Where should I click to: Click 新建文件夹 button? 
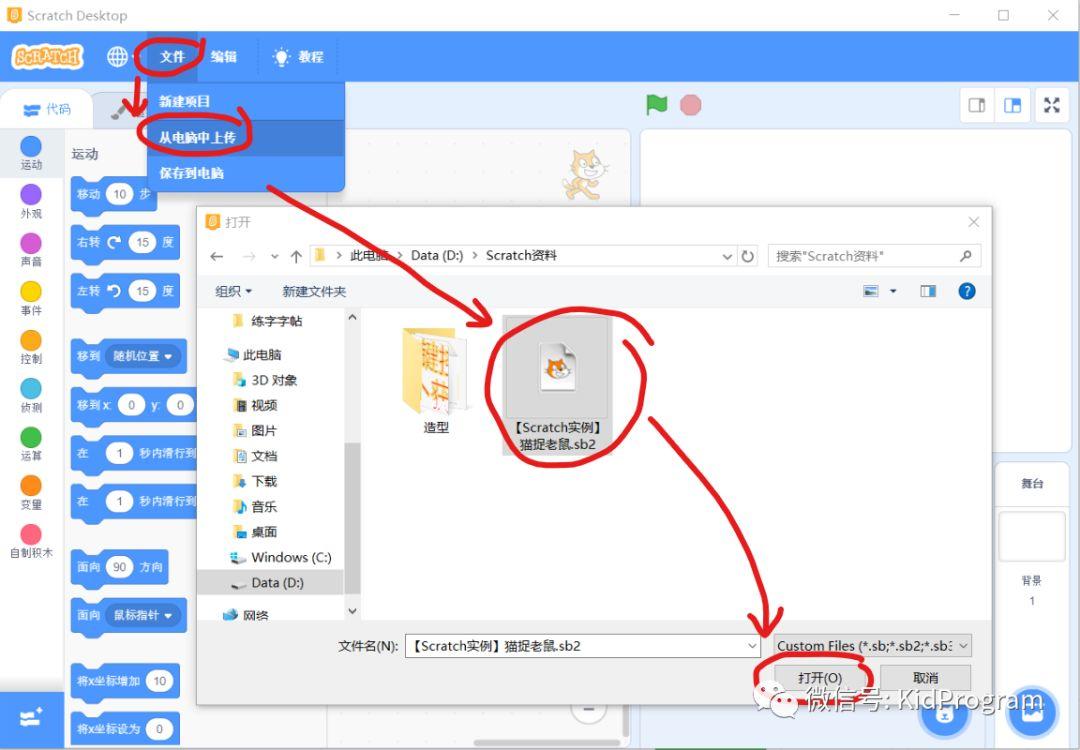(314, 291)
